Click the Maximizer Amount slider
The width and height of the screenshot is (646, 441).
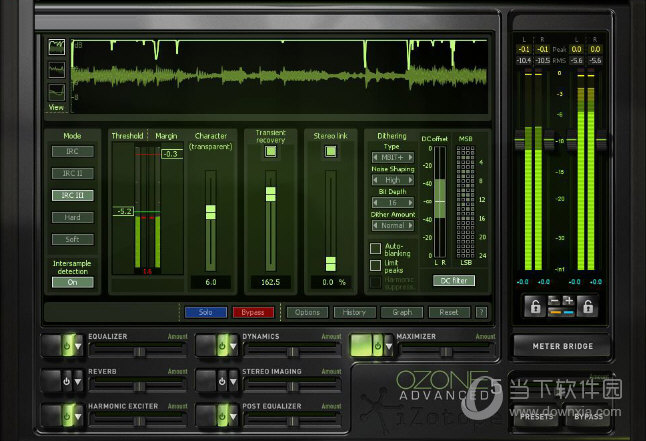(447, 351)
